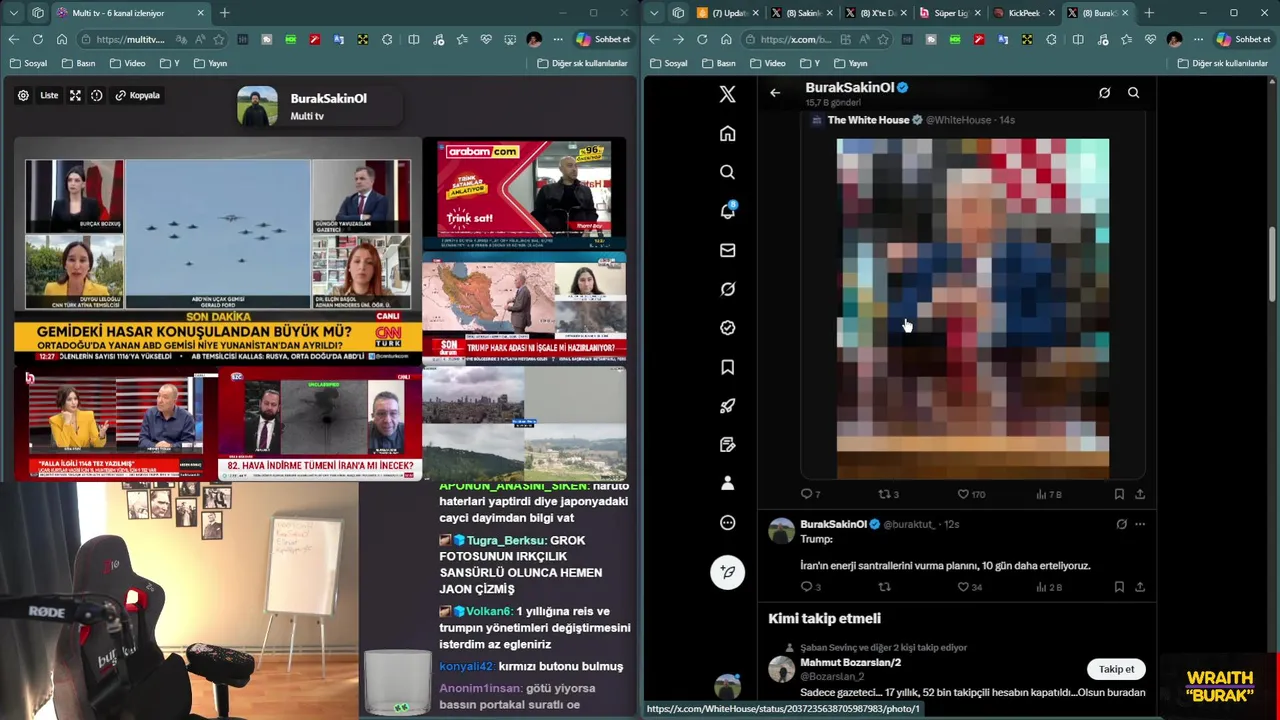Open X Explore search icon in sidebar

coord(728,172)
